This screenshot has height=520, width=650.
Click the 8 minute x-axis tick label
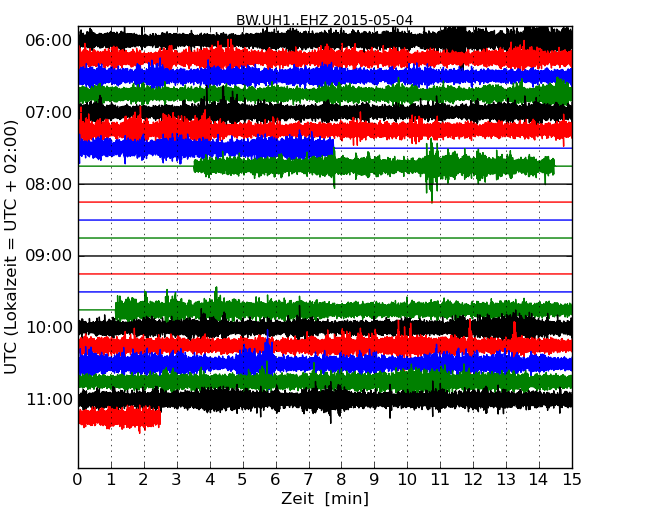[341, 479]
